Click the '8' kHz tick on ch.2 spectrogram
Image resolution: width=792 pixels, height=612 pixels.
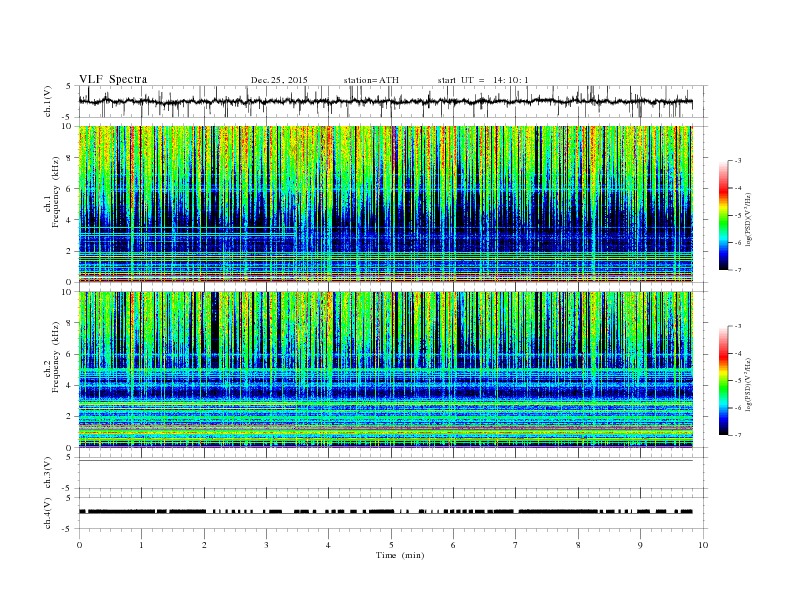pos(70,323)
